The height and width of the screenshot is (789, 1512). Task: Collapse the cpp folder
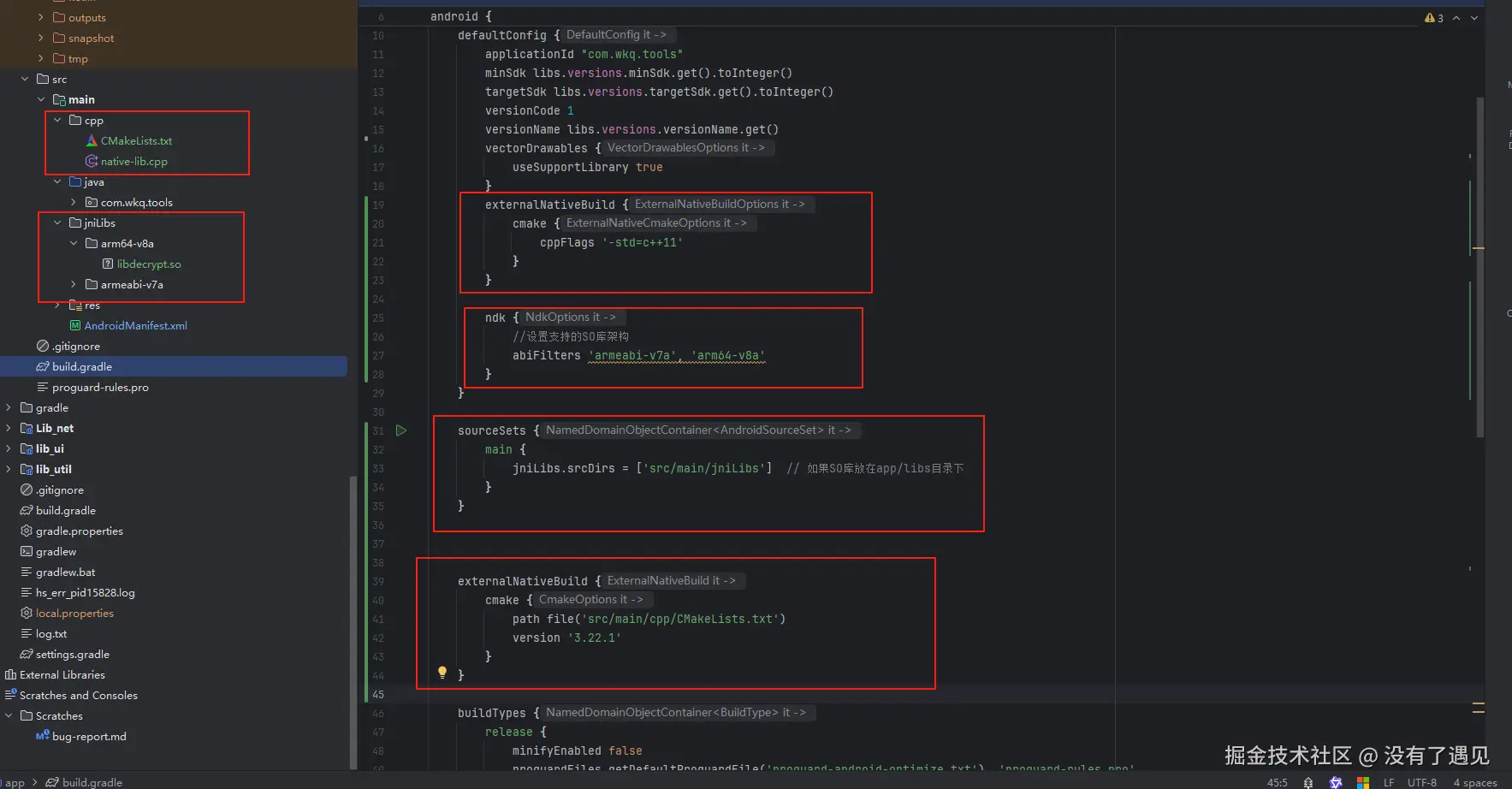click(57, 121)
